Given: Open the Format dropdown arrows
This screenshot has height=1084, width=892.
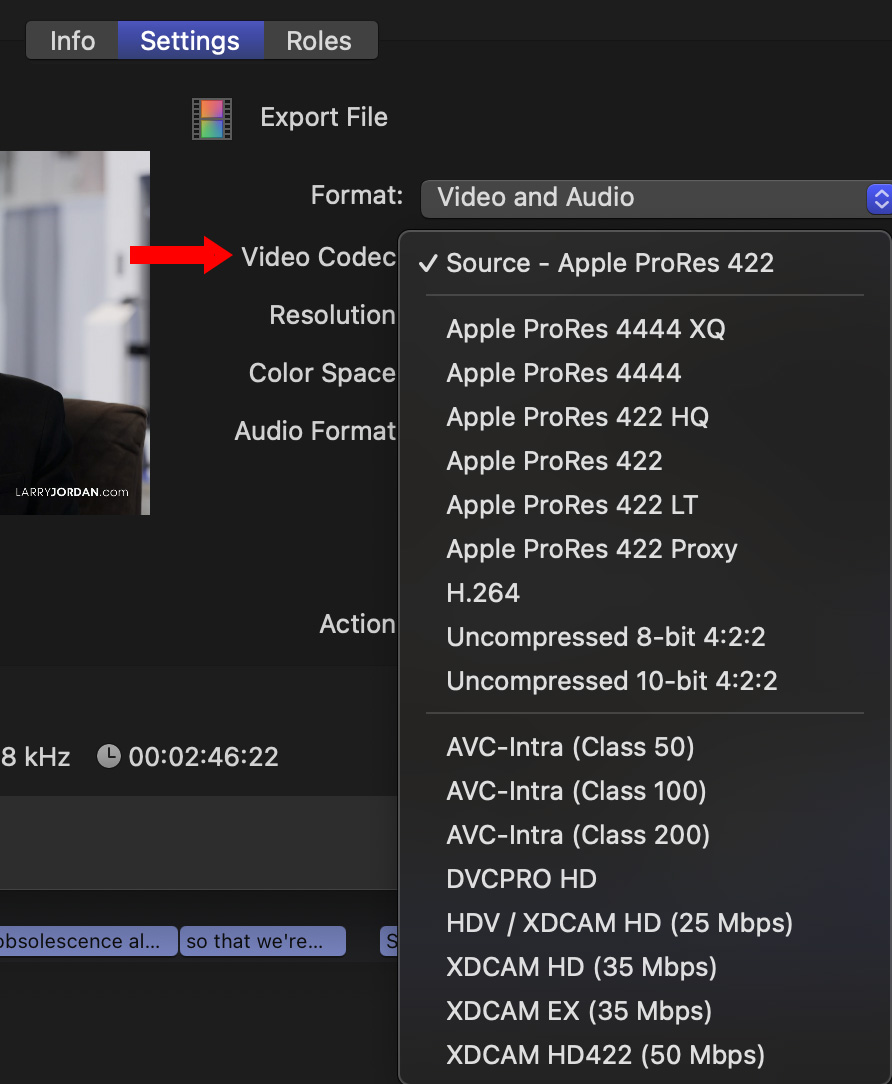Looking at the screenshot, I should point(879,198).
